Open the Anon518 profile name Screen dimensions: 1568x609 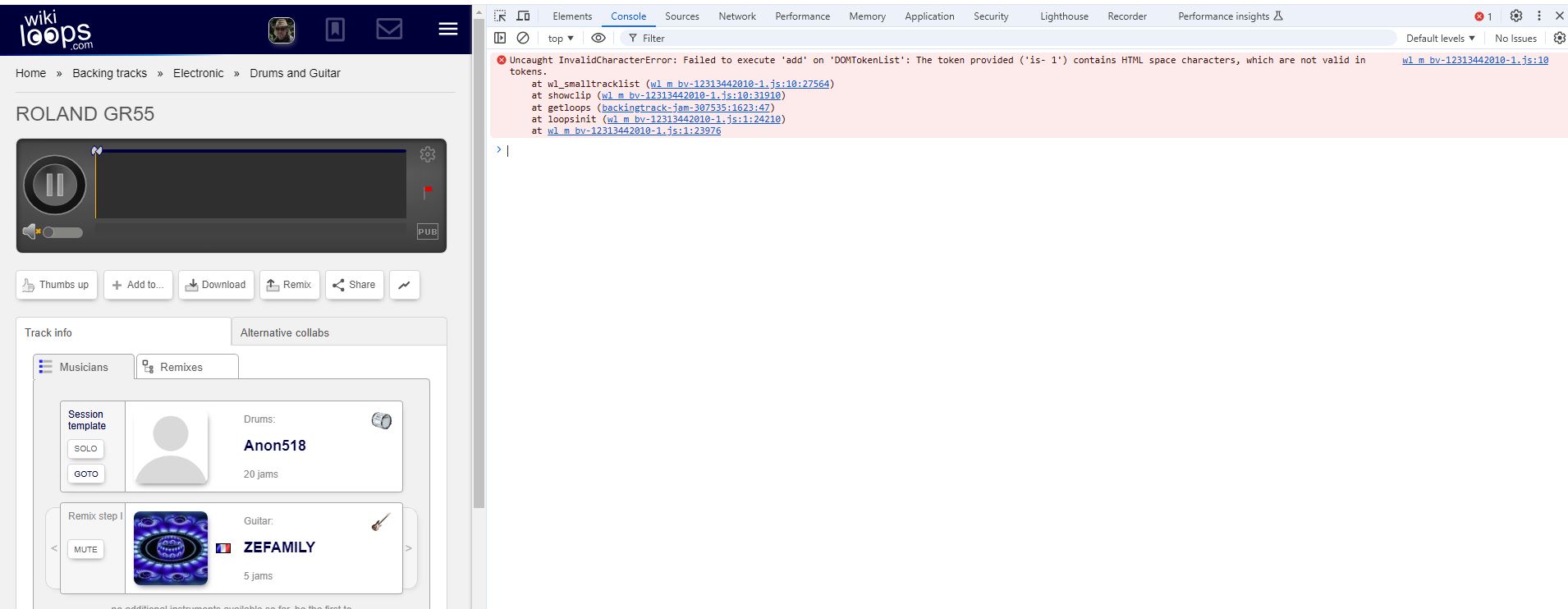(x=274, y=446)
